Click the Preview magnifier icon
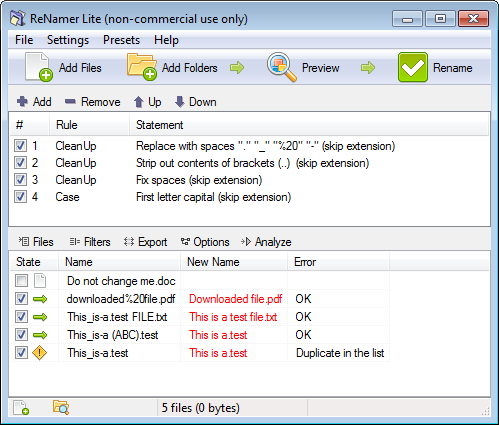Screen dimensions: 499x425 click(x=282, y=67)
